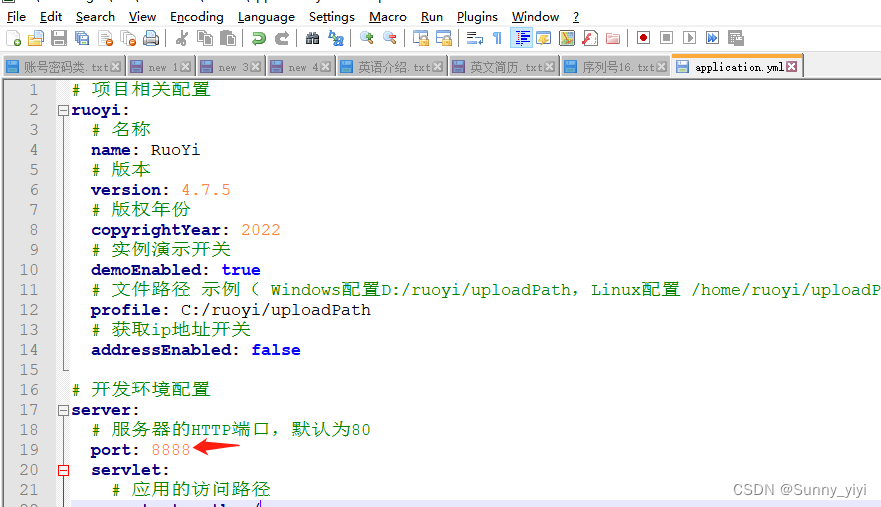Close the application.yml tab
The width and height of the screenshot is (881, 507).
coord(792,66)
